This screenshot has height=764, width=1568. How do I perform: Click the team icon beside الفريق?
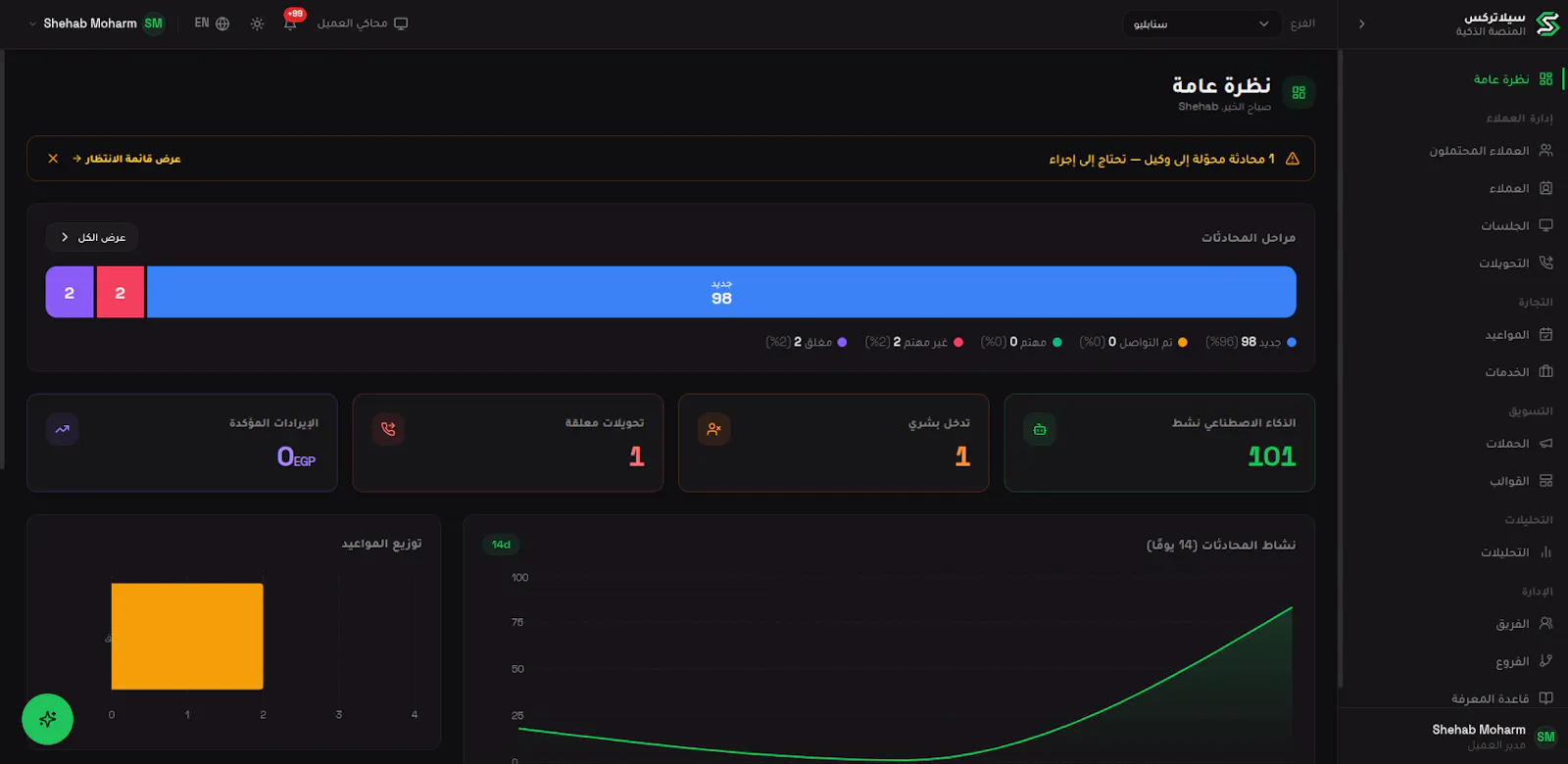(x=1545, y=623)
